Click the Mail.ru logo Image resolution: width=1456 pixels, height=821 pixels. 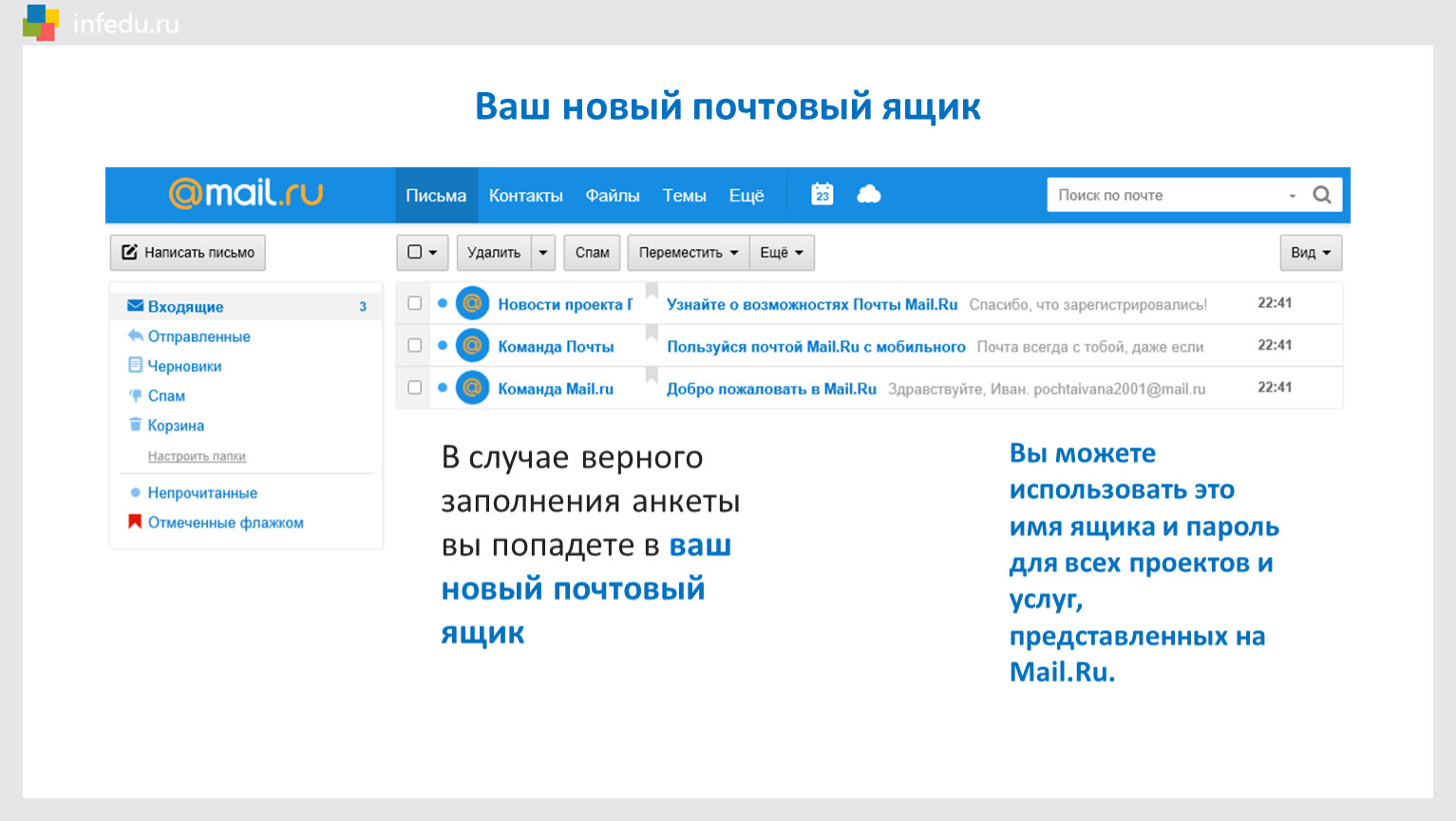tap(246, 194)
